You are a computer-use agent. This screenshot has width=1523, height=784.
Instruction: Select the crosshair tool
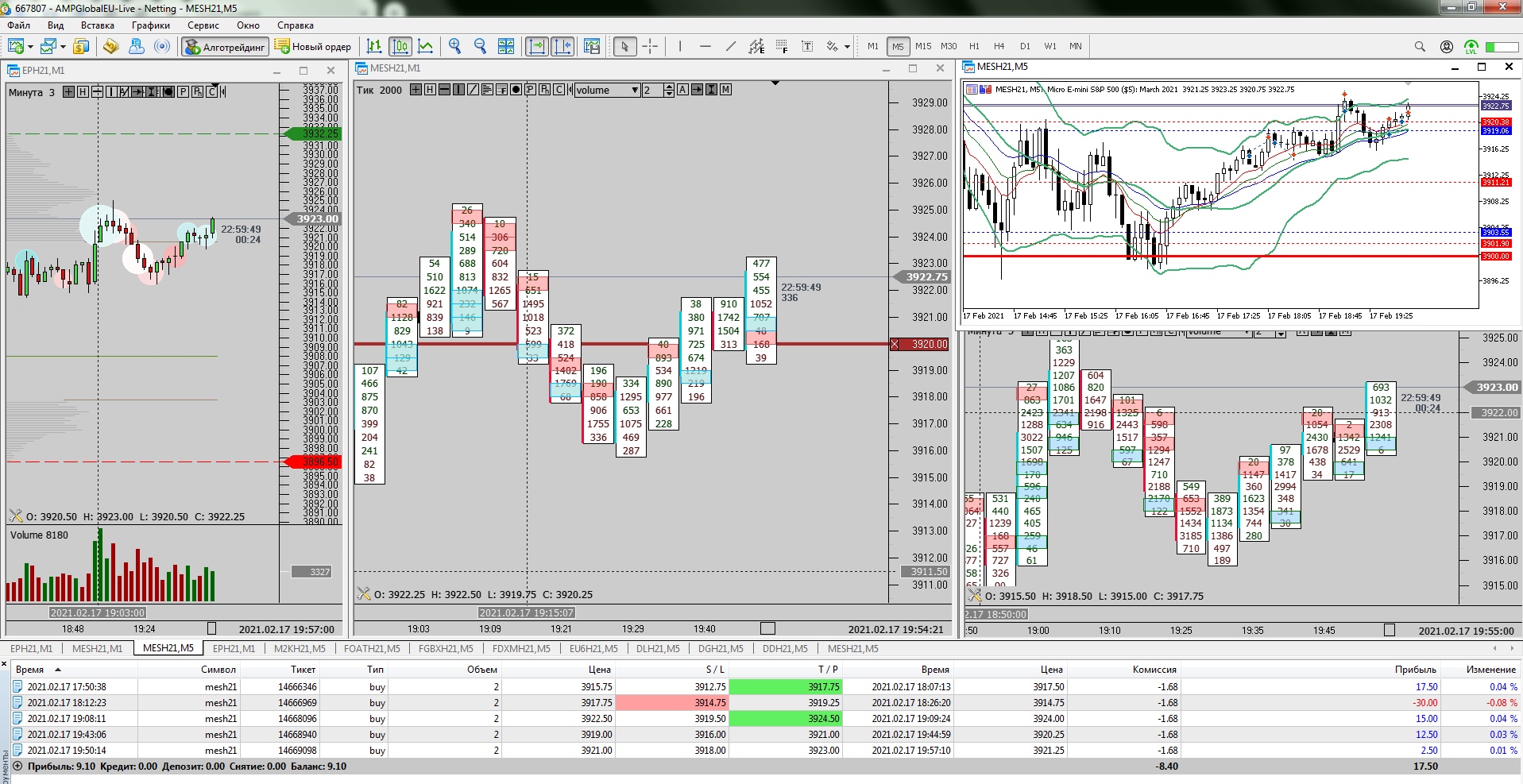pyautogui.click(x=650, y=46)
